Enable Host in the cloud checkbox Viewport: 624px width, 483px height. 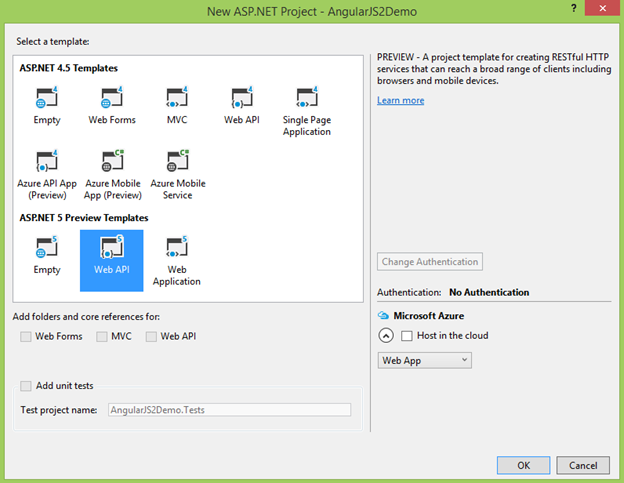tap(407, 336)
